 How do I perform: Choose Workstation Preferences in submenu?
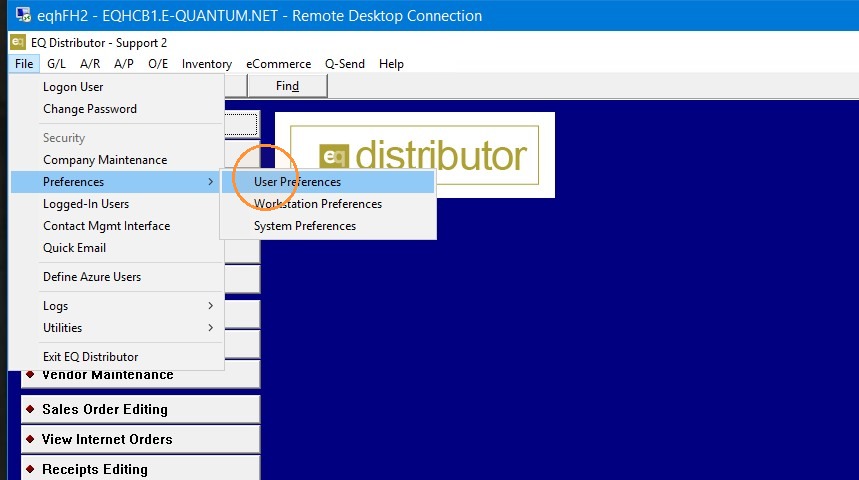point(328,203)
